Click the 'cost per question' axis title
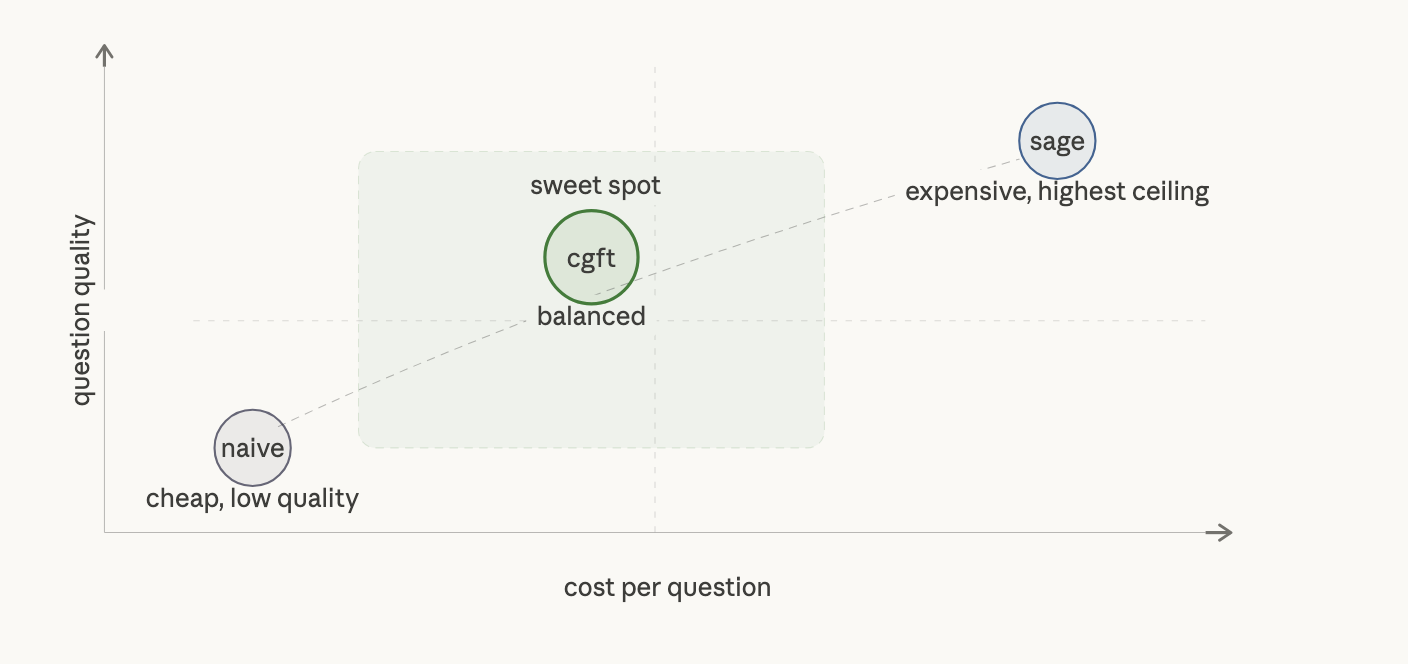The image size is (1408, 664). pyautogui.click(x=667, y=587)
